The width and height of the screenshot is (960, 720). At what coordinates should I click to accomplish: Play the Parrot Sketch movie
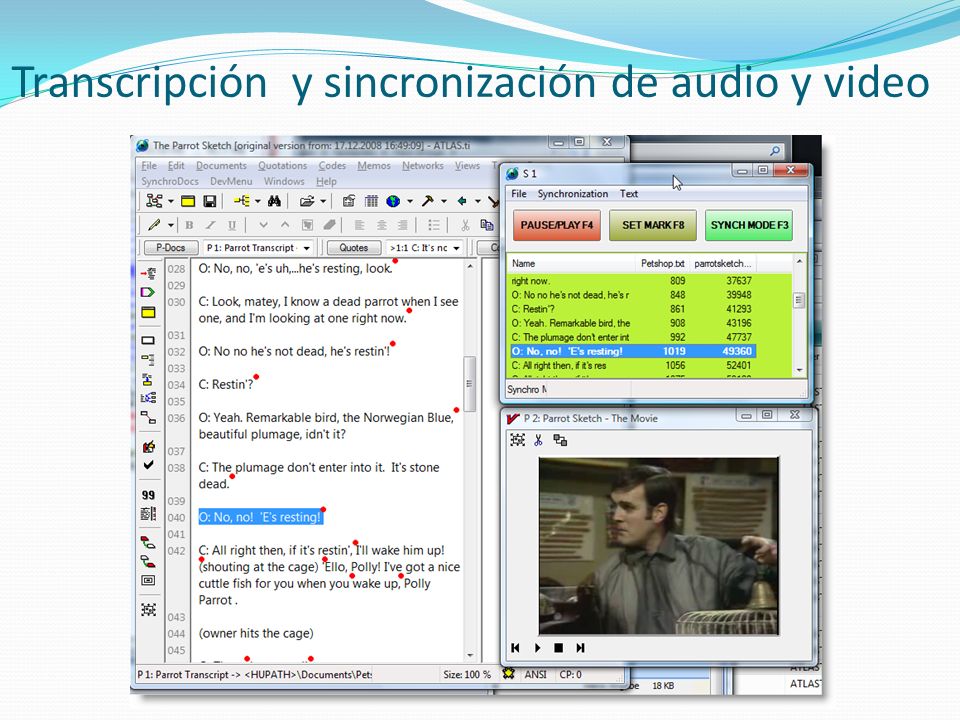click(x=538, y=648)
